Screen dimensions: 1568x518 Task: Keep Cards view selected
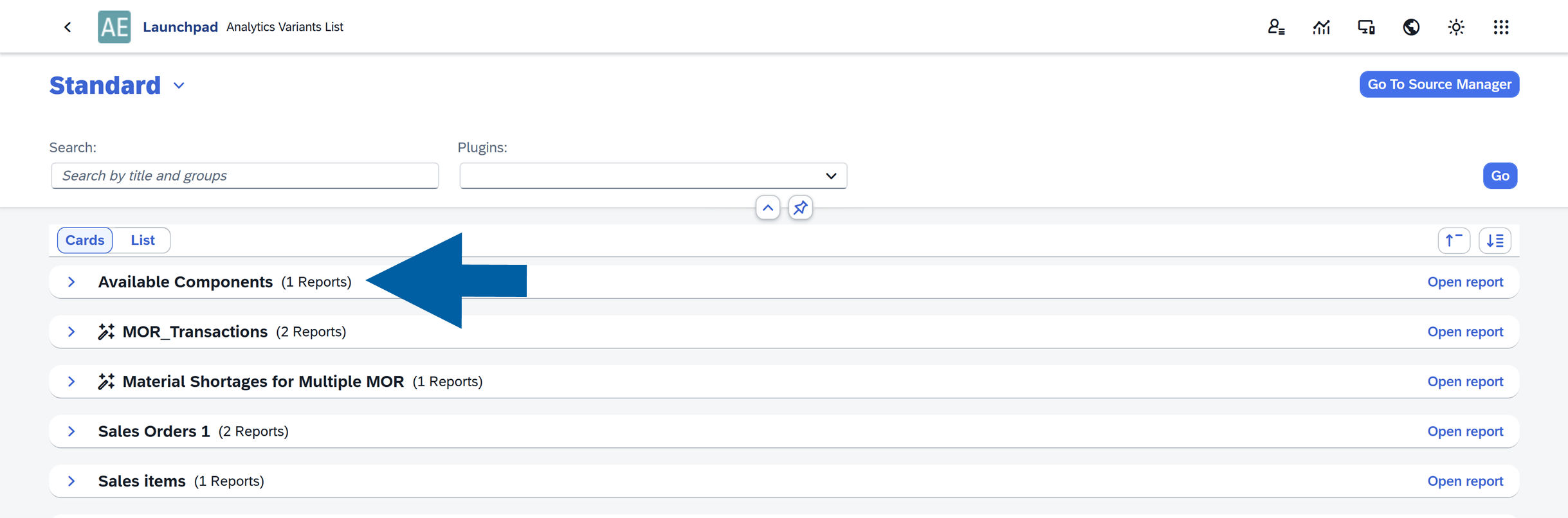[x=84, y=240]
